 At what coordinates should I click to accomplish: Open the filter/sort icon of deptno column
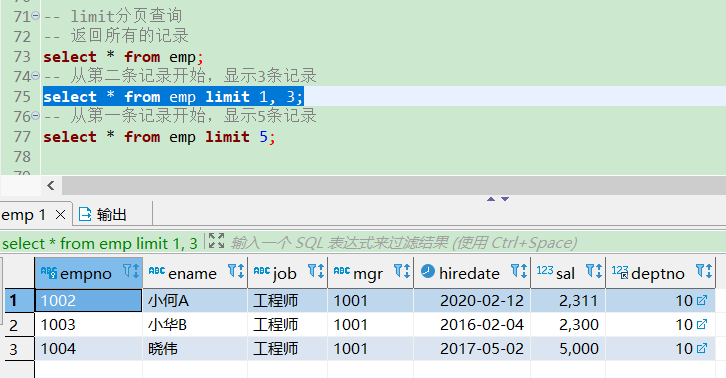tap(704, 271)
